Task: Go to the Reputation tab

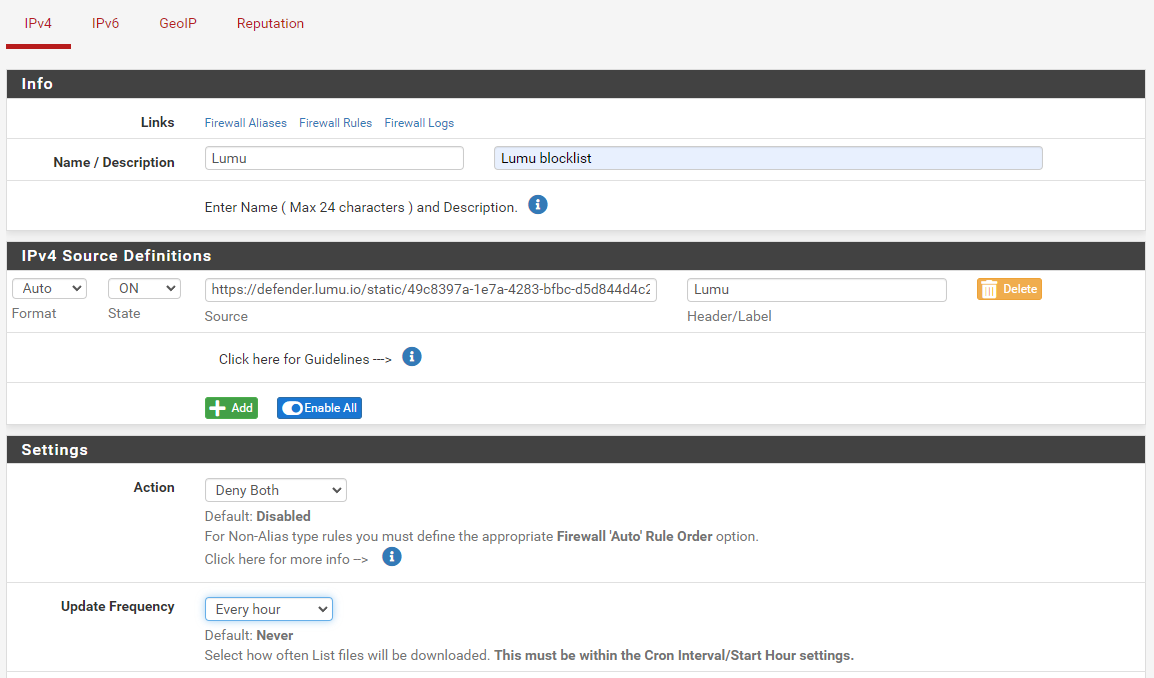Action: pyautogui.click(x=270, y=23)
